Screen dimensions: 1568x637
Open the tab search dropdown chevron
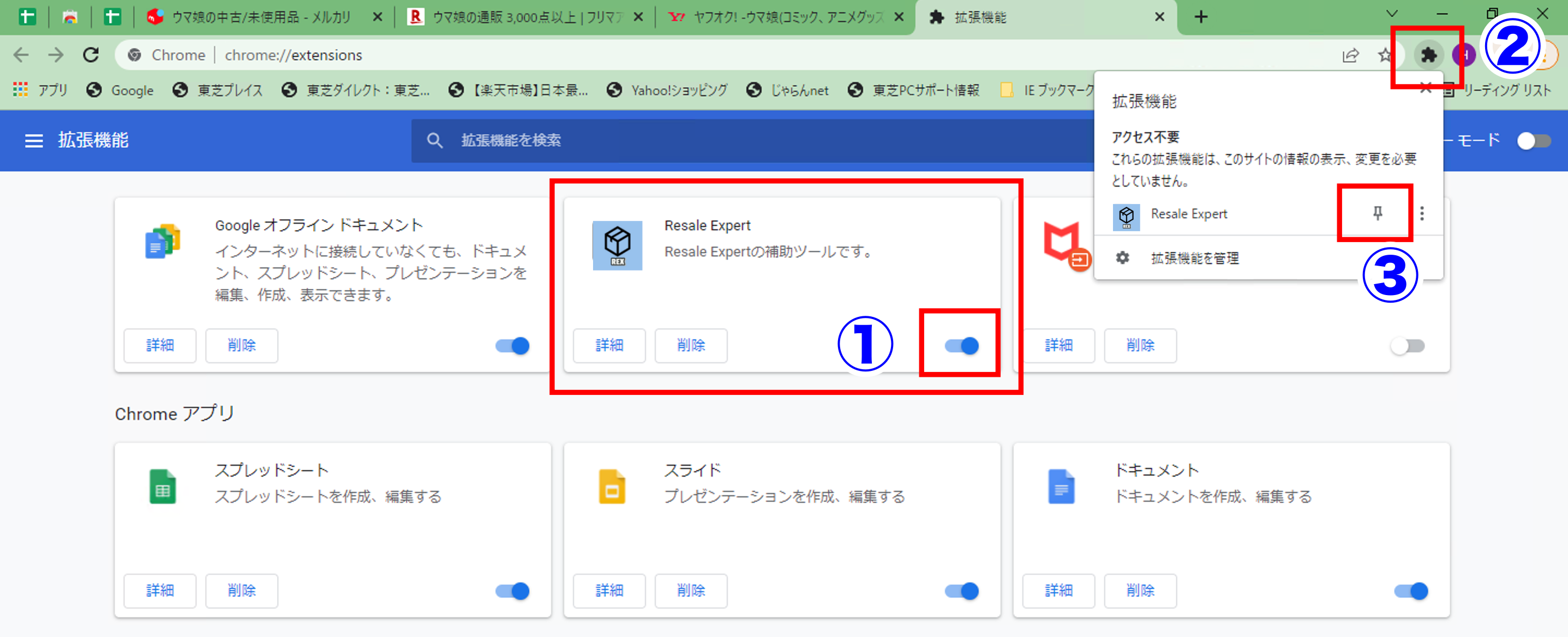coord(1391,14)
